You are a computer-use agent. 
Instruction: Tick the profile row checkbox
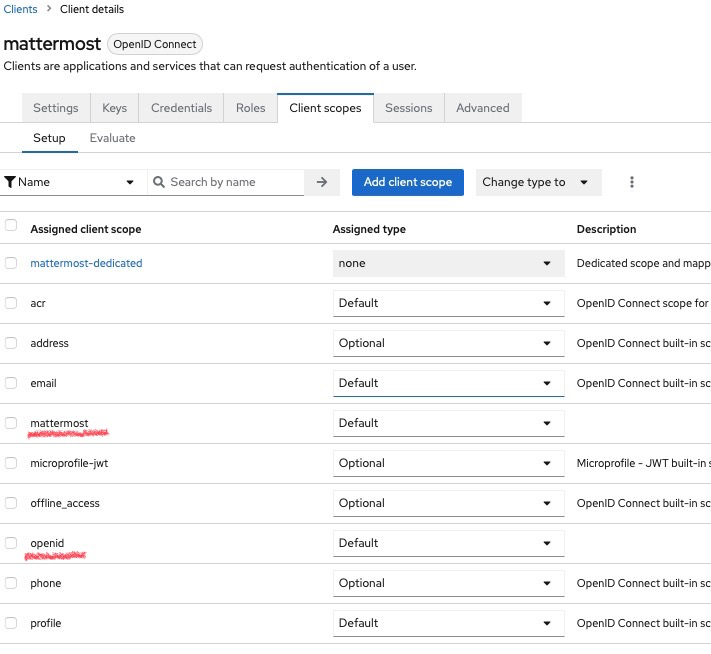(x=11, y=623)
